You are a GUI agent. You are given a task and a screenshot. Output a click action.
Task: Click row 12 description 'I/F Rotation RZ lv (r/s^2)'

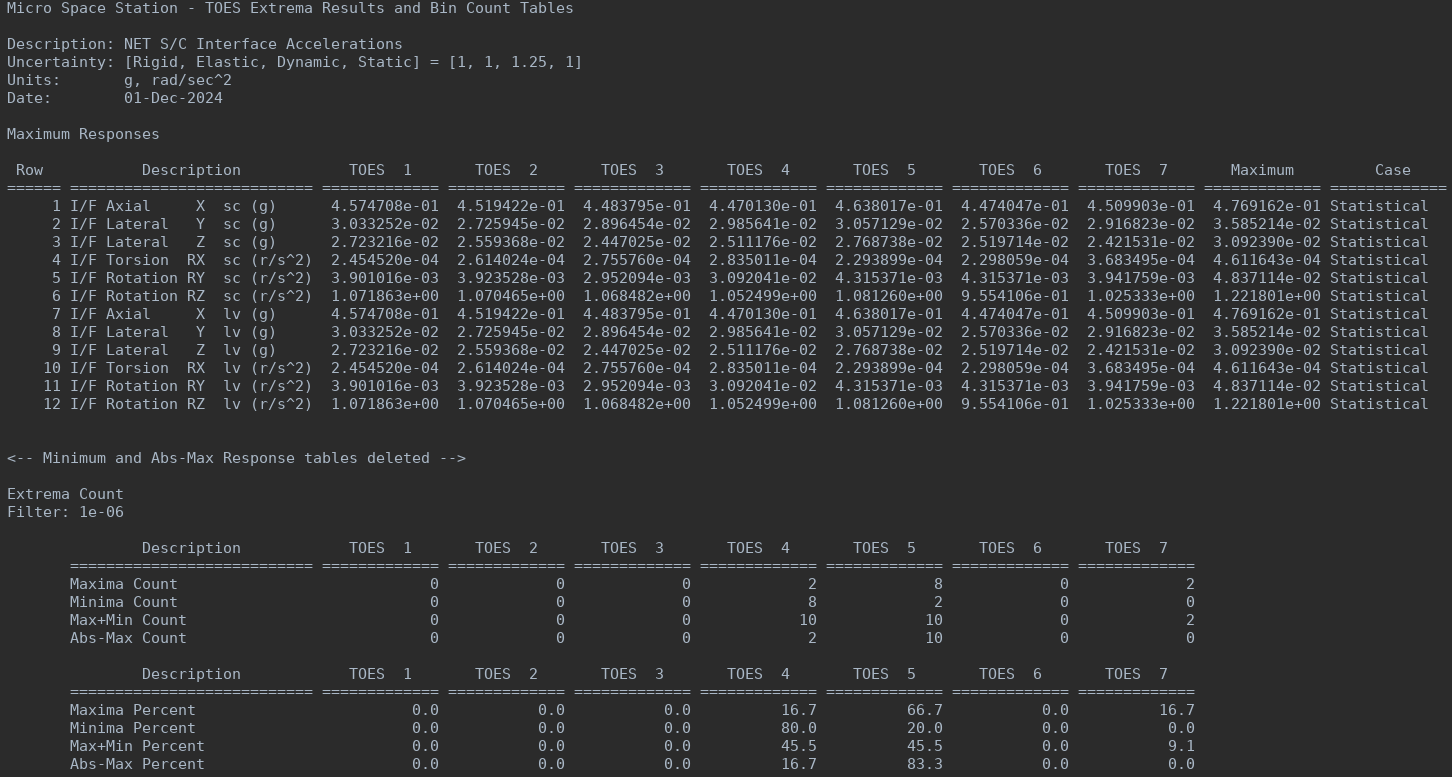pyautogui.click(x=191, y=404)
